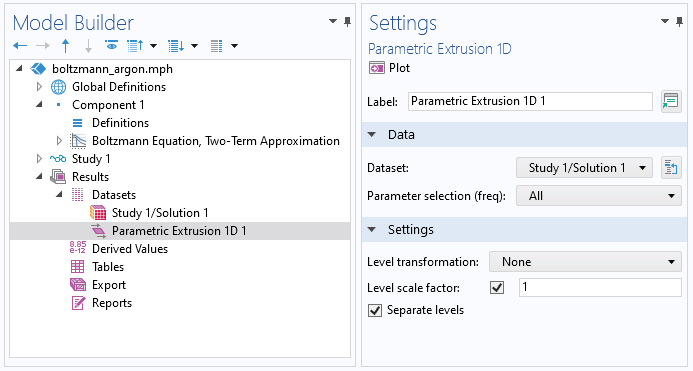Select the Datasets node
Image resolution: width=693 pixels, height=371 pixels.
click(114, 195)
